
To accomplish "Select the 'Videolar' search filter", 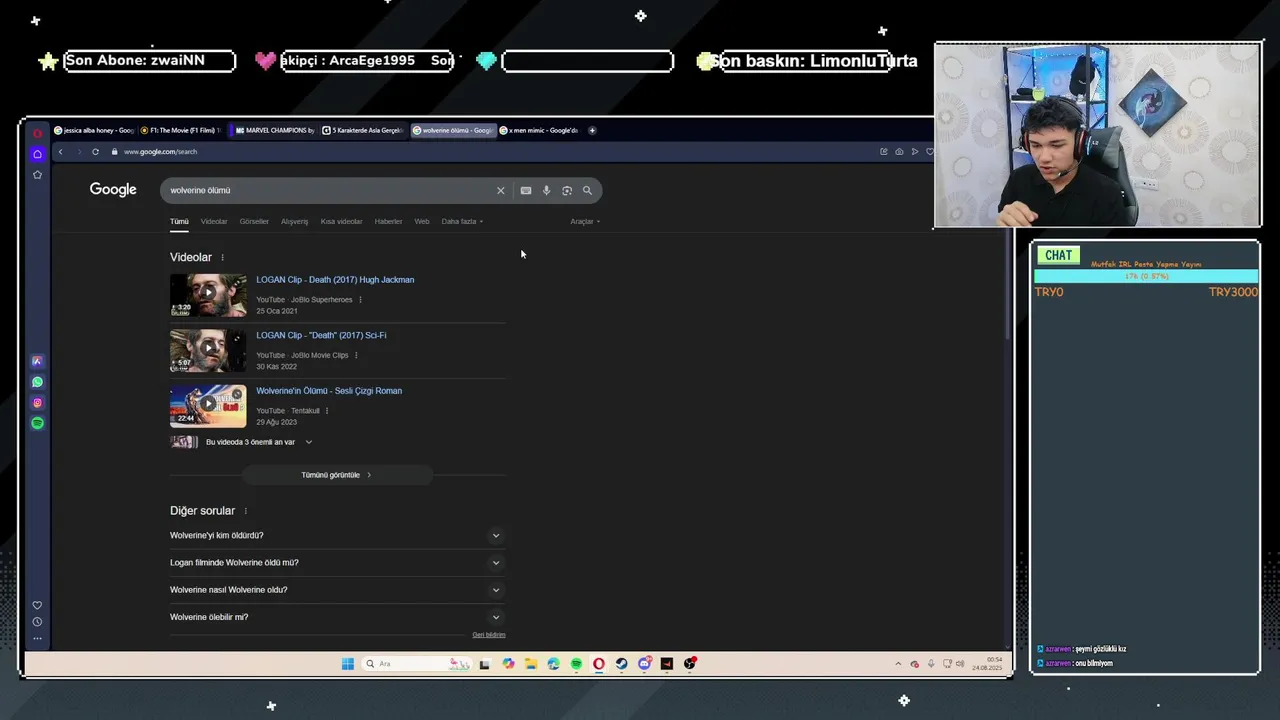I will click(x=214, y=221).
